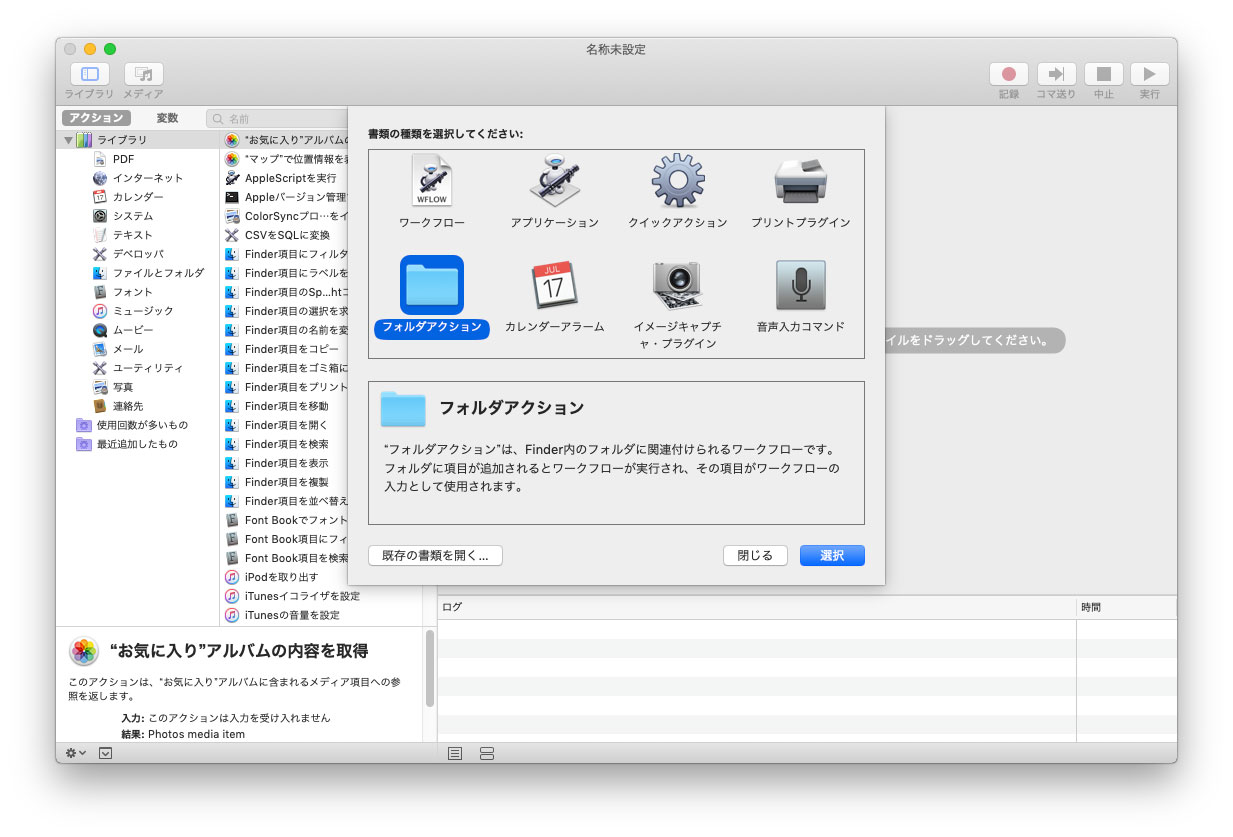
Task: Select the デベロッパ library category
Action: (x=128, y=254)
